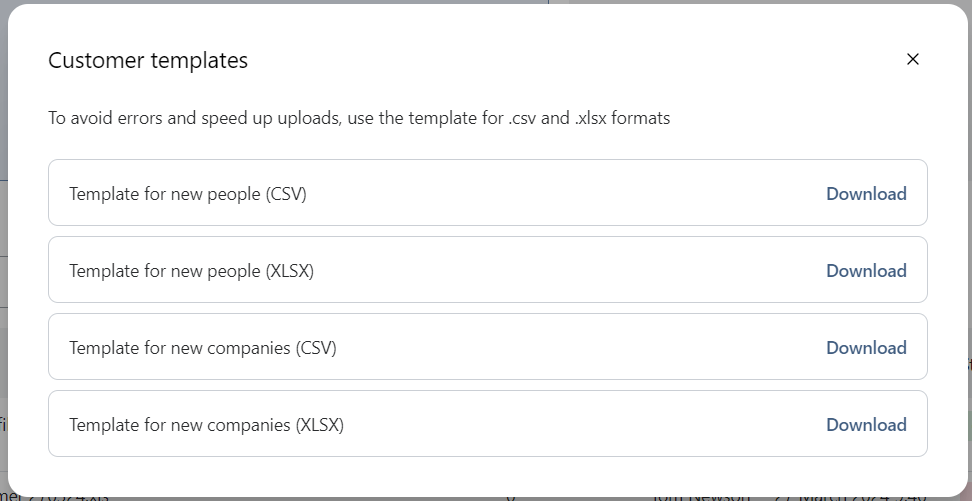Image resolution: width=972 pixels, height=501 pixels.
Task: Download the new companies XLSX template
Action: pyautogui.click(x=866, y=425)
